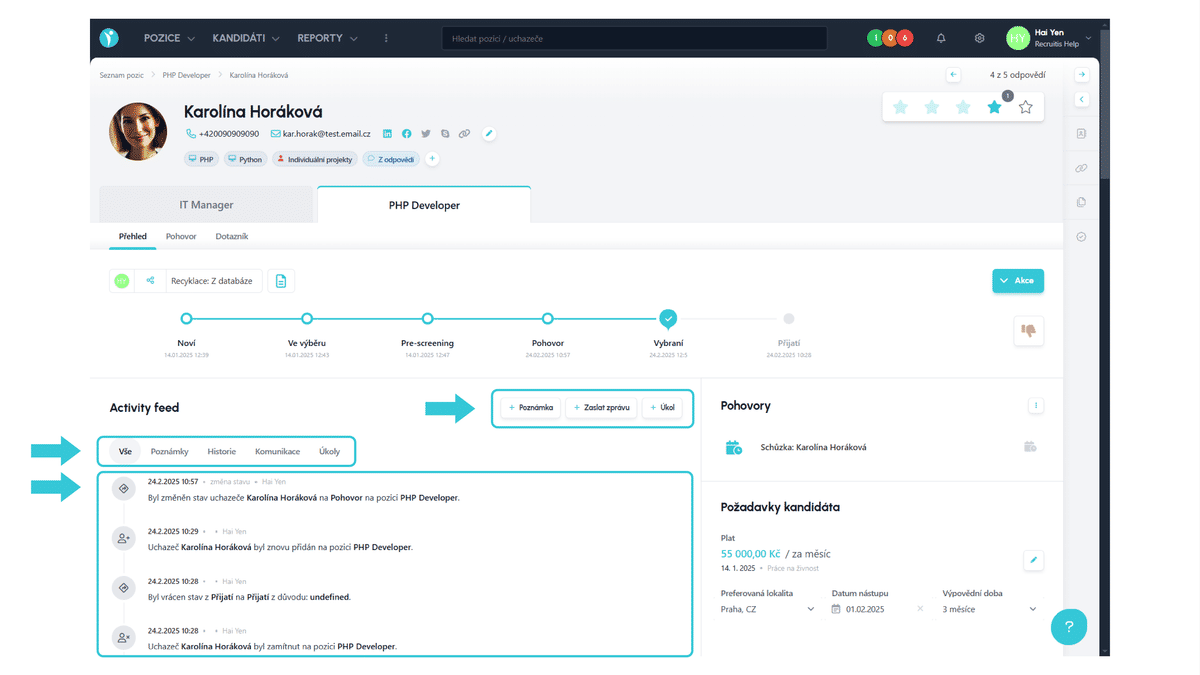Image resolution: width=1200 pixels, height=675 pixels.
Task: Set rating to five stars
Action: [x=1025, y=107]
